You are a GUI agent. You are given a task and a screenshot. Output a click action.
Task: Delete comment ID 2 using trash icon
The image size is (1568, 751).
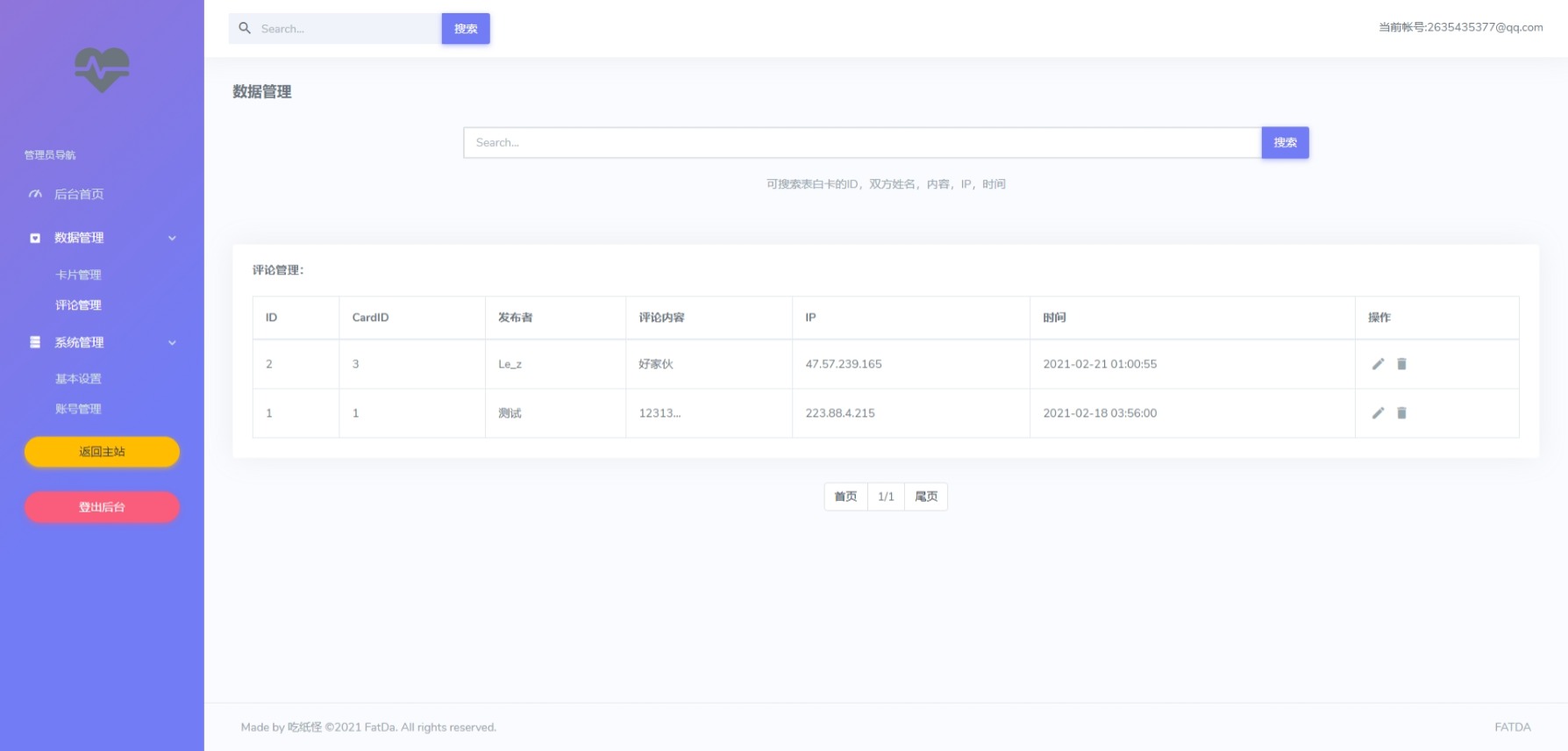[1401, 364]
